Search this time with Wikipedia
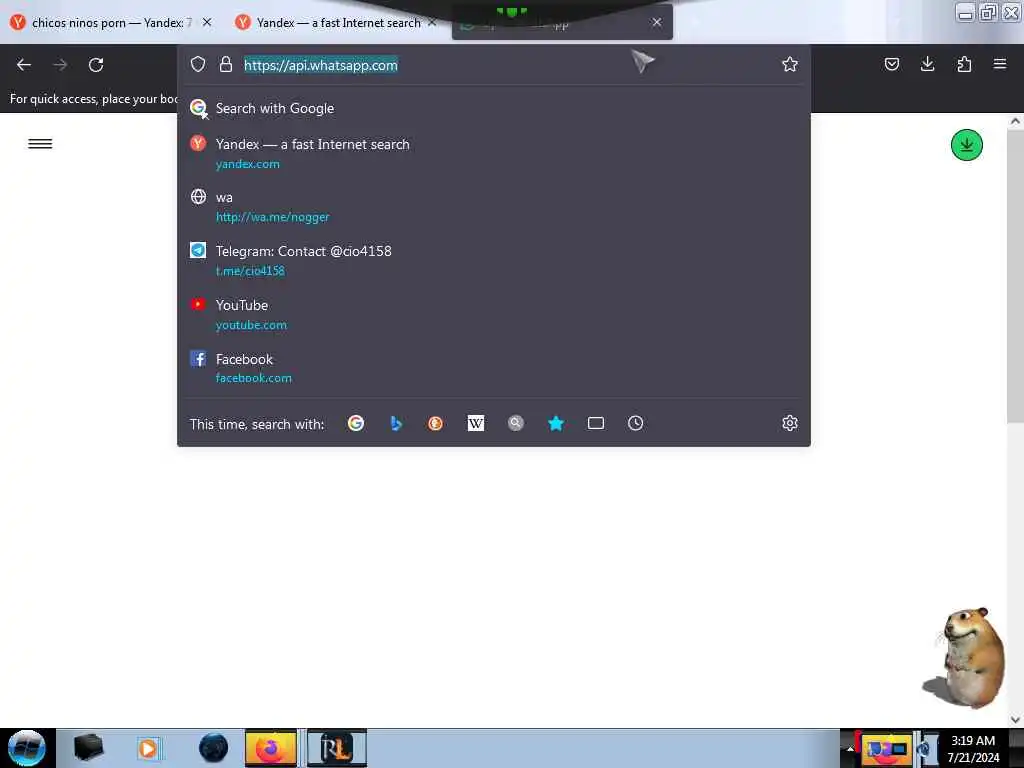 click(x=476, y=423)
